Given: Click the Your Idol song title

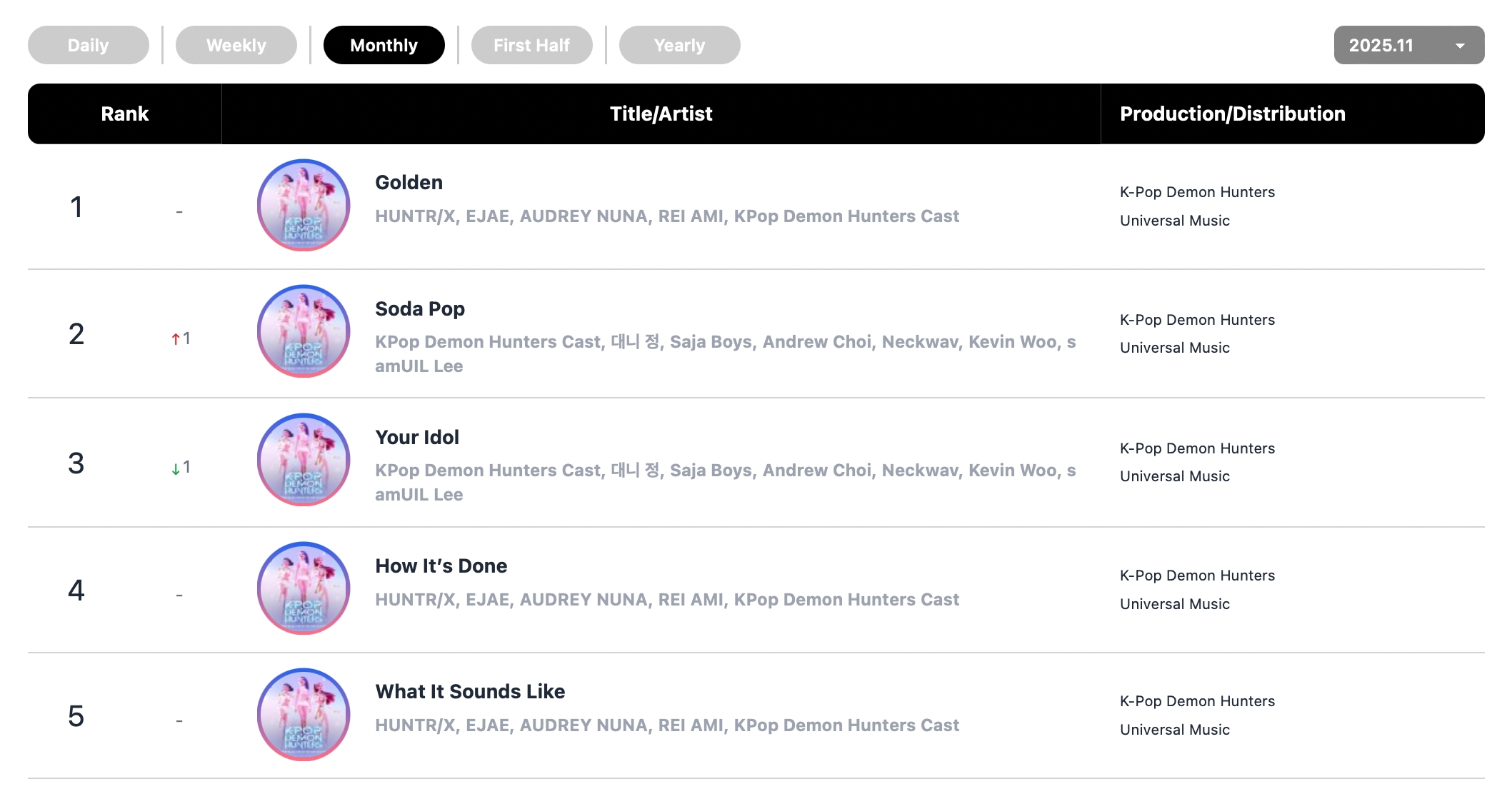Looking at the screenshot, I should tap(417, 438).
